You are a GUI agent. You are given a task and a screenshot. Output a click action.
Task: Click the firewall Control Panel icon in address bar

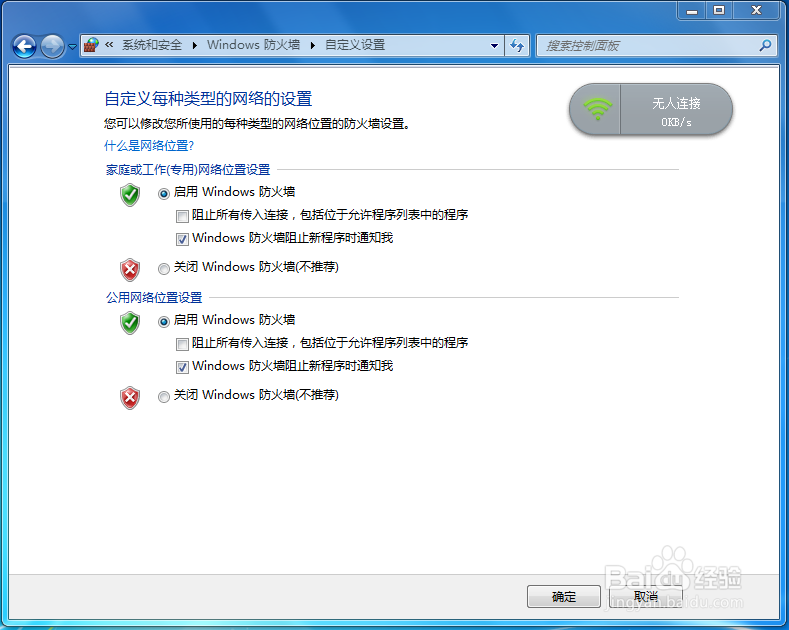(x=91, y=45)
